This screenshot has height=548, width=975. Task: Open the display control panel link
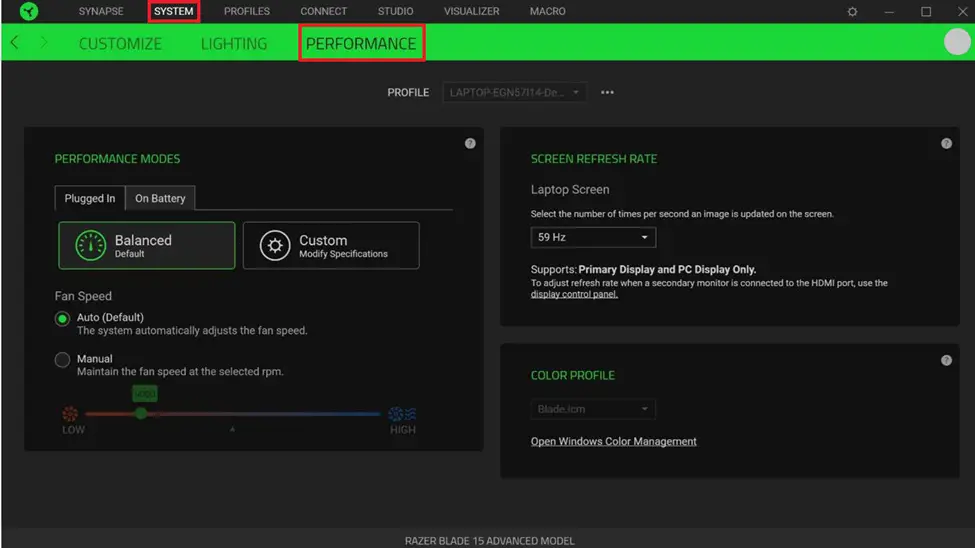click(x=574, y=294)
